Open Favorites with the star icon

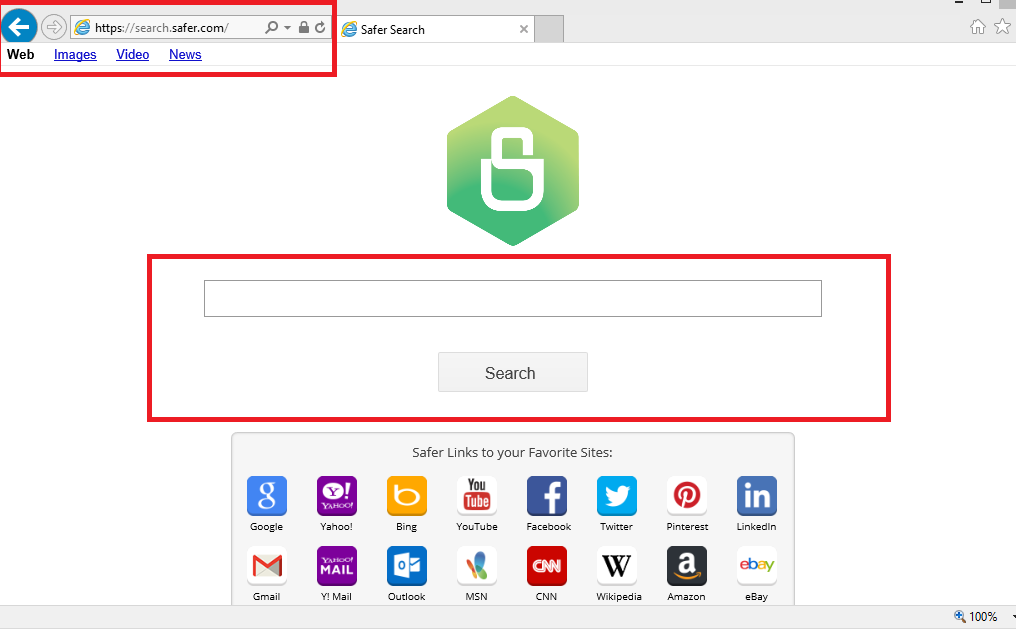click(x=1002, y=27)
